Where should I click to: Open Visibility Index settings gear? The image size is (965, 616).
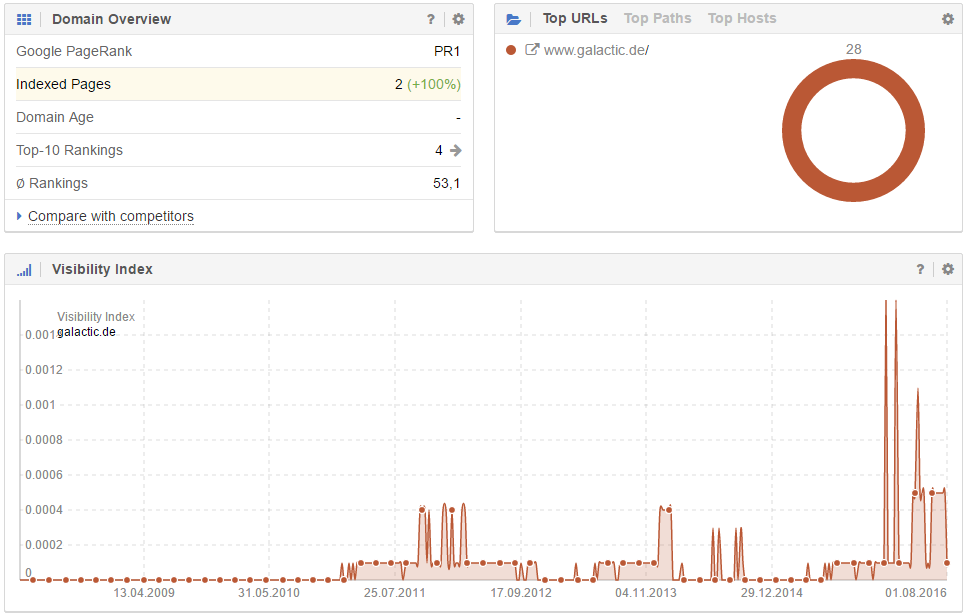[x=948, y=270]
